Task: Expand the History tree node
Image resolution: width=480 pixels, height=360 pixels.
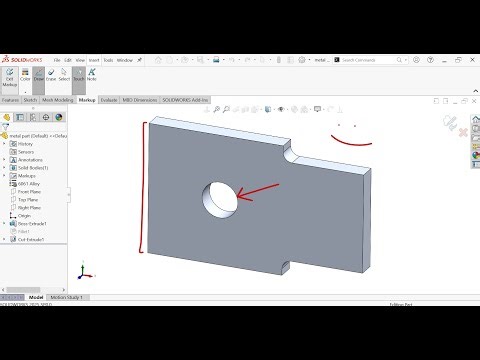Action: (x=4, y=144)
